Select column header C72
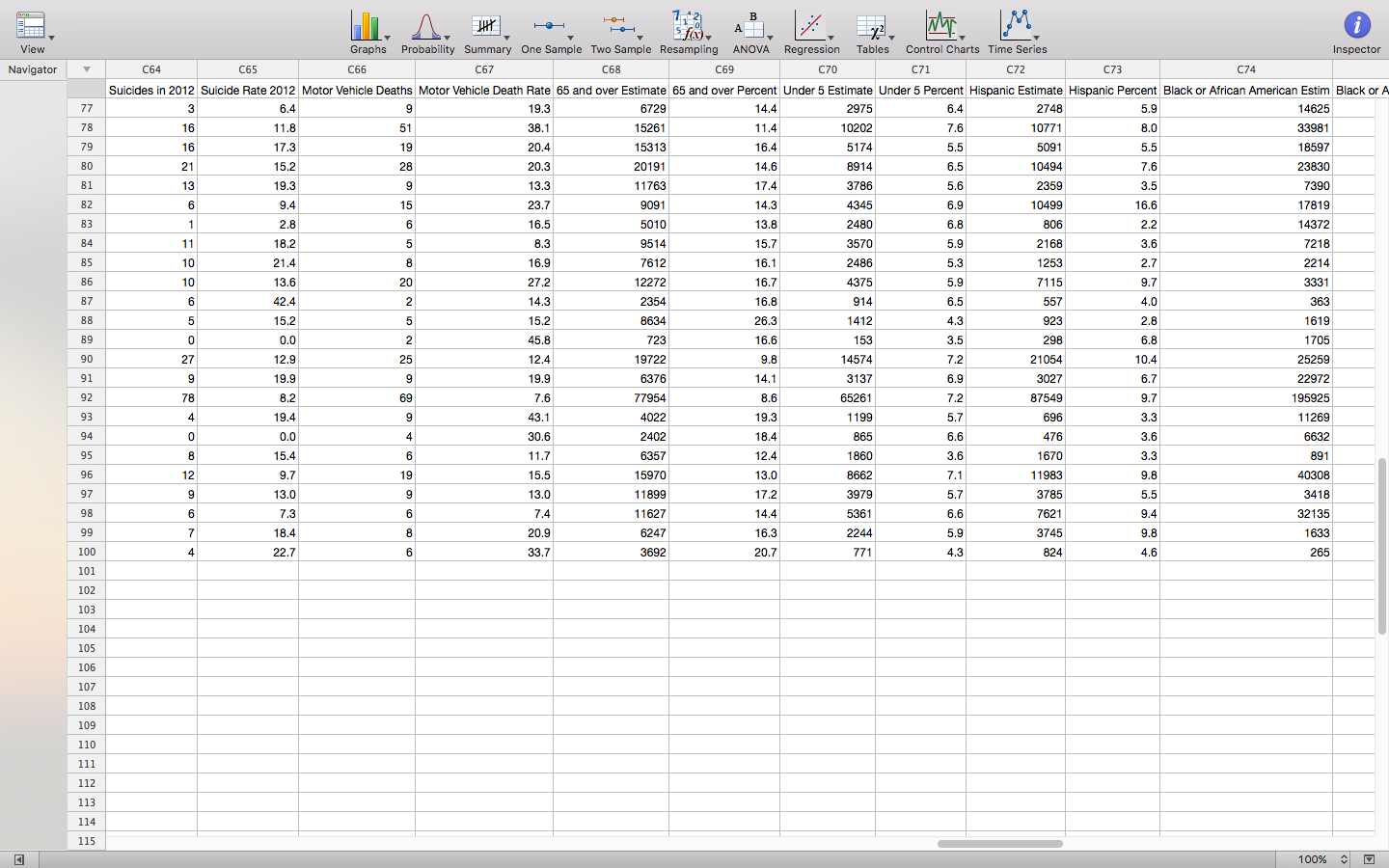 (x=1016, y=69)
